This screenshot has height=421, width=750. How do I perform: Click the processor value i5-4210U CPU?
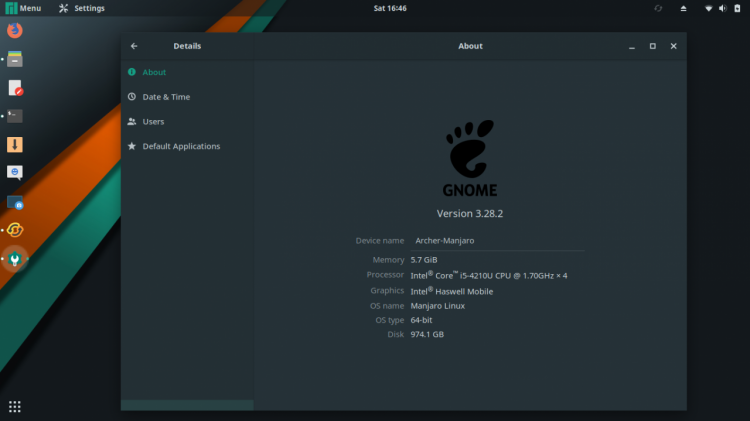tap(489, 275)
